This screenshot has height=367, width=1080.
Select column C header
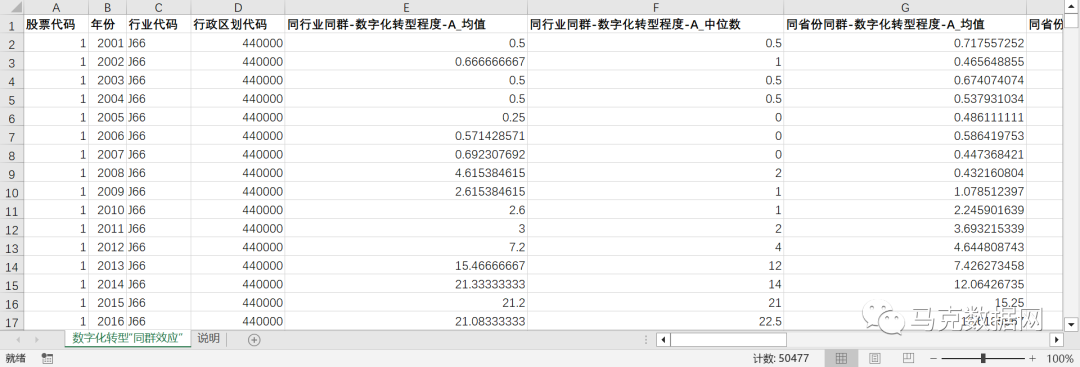(159, 7)
